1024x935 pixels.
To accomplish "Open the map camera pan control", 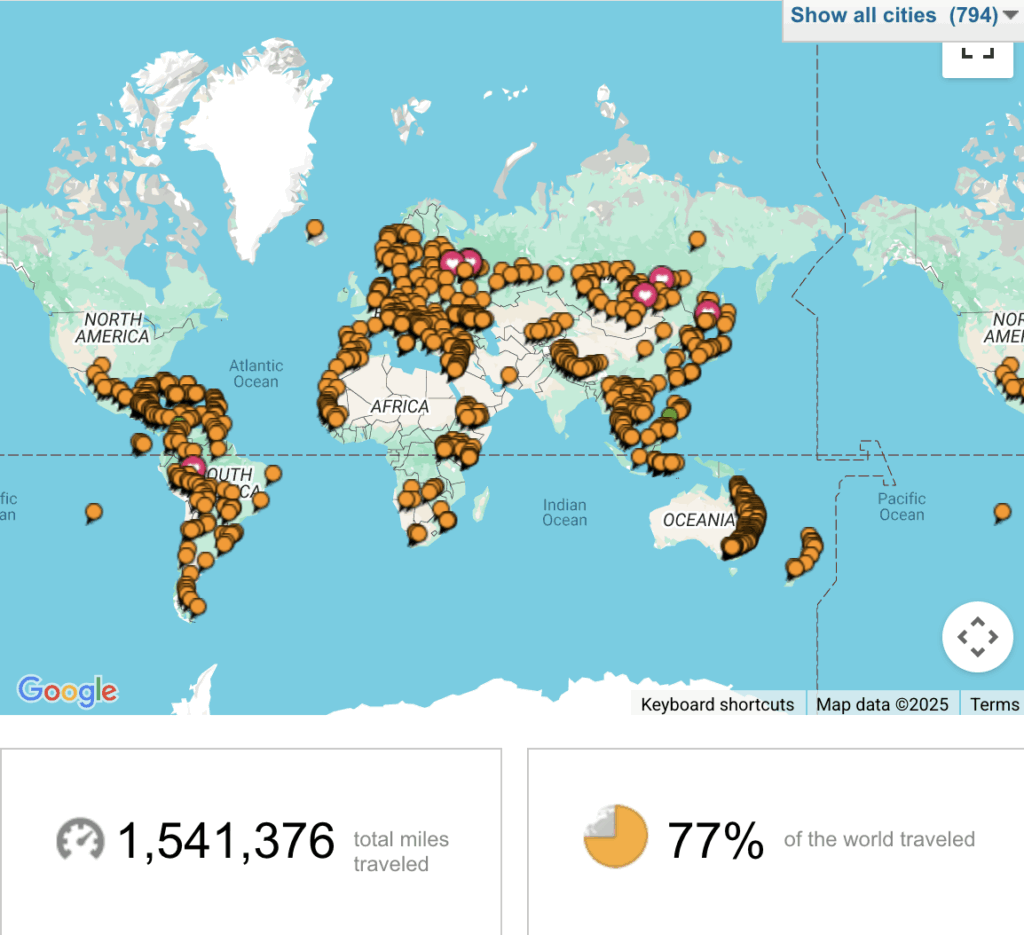I will pos(977,636).
